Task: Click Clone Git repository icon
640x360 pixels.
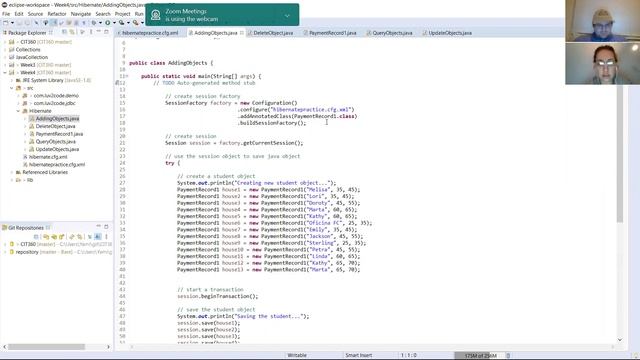Action: [54, 236]
